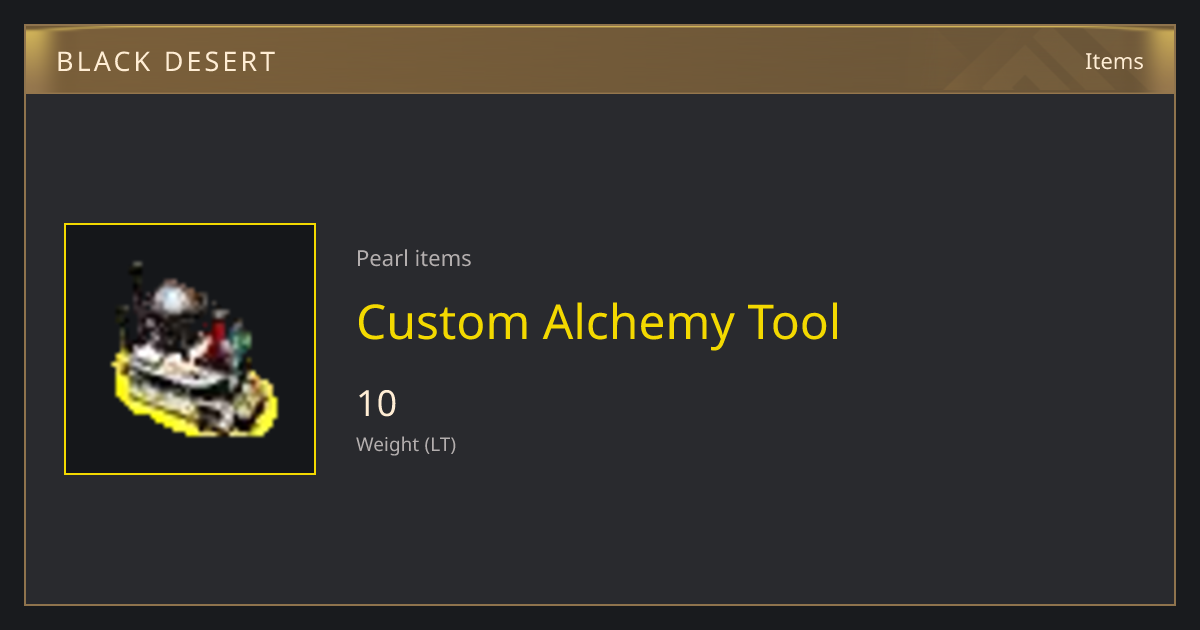This screenshot has height=630, width=1200.
Task: Click the word Alchemy in the item title
Action: pos(640,322)
